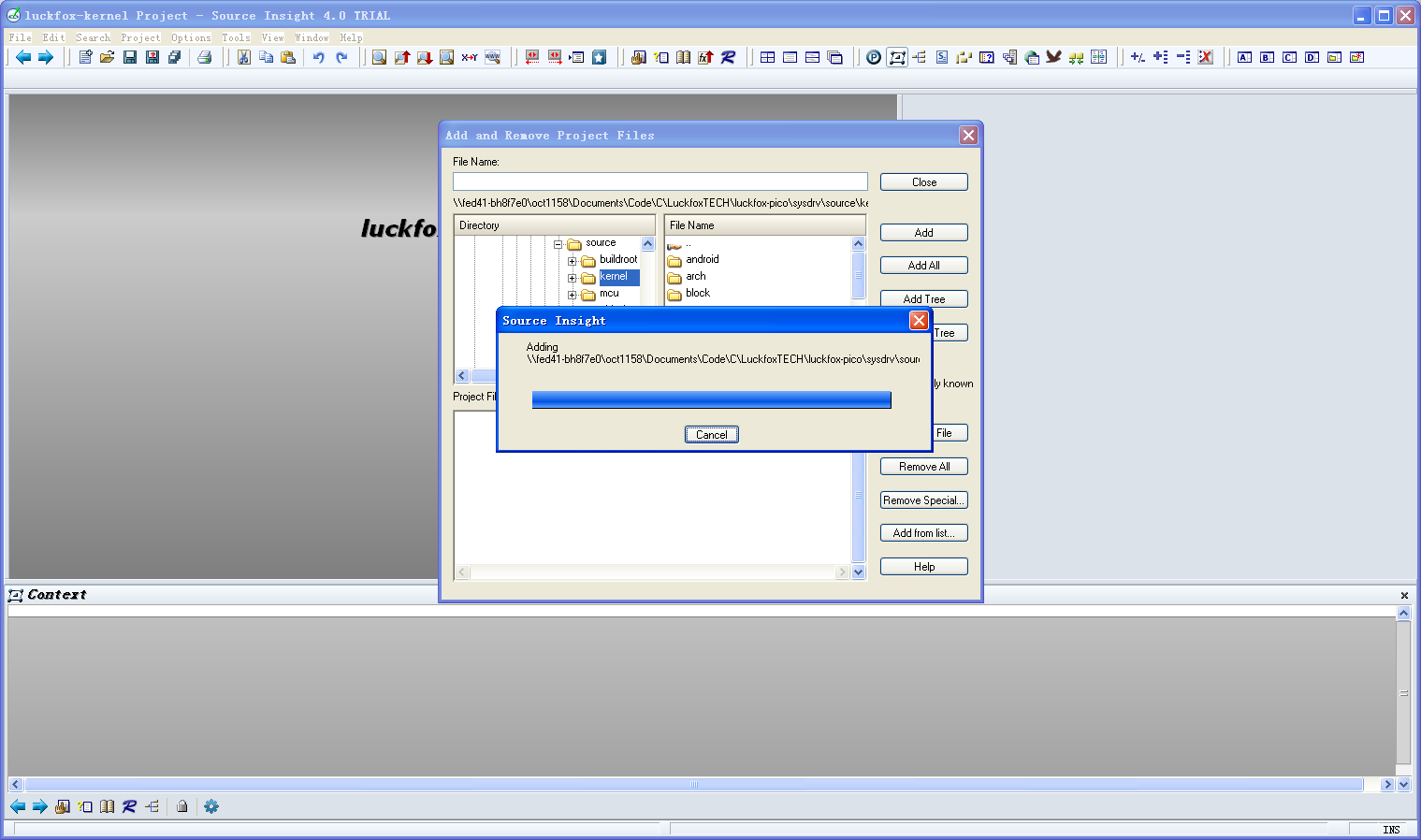Image resolution: width=1421 pixels, height=840 pixels.
Task: Click the fx icon in top toolbar
Action: click(x=705, y=57)
